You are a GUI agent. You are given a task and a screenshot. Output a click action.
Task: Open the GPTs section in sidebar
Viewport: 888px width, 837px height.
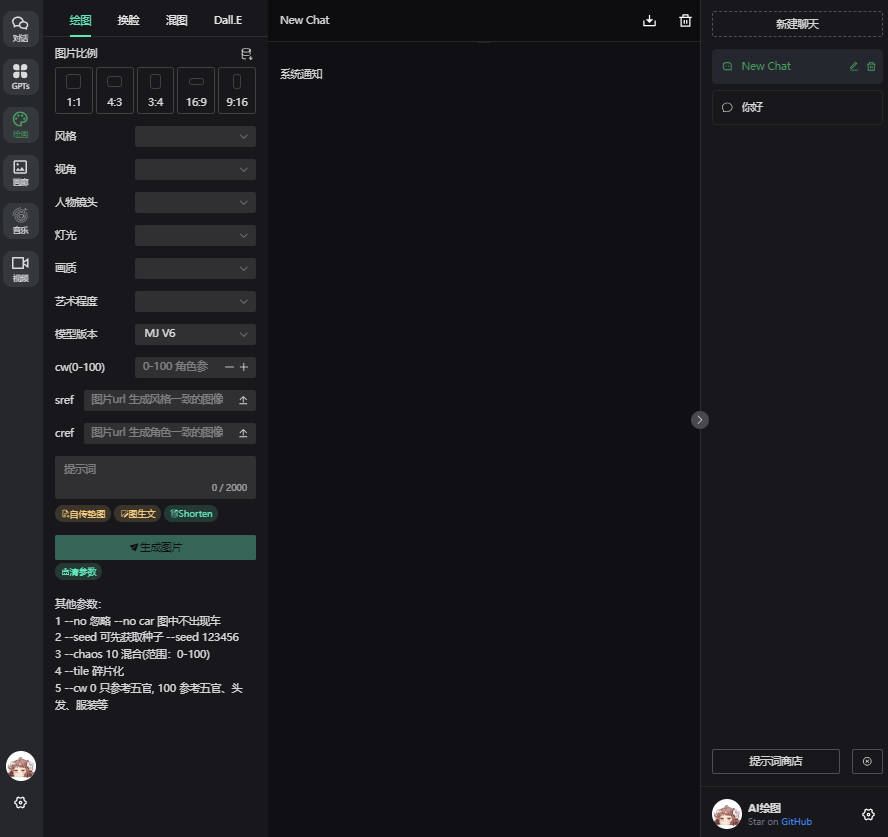(20, 77)
